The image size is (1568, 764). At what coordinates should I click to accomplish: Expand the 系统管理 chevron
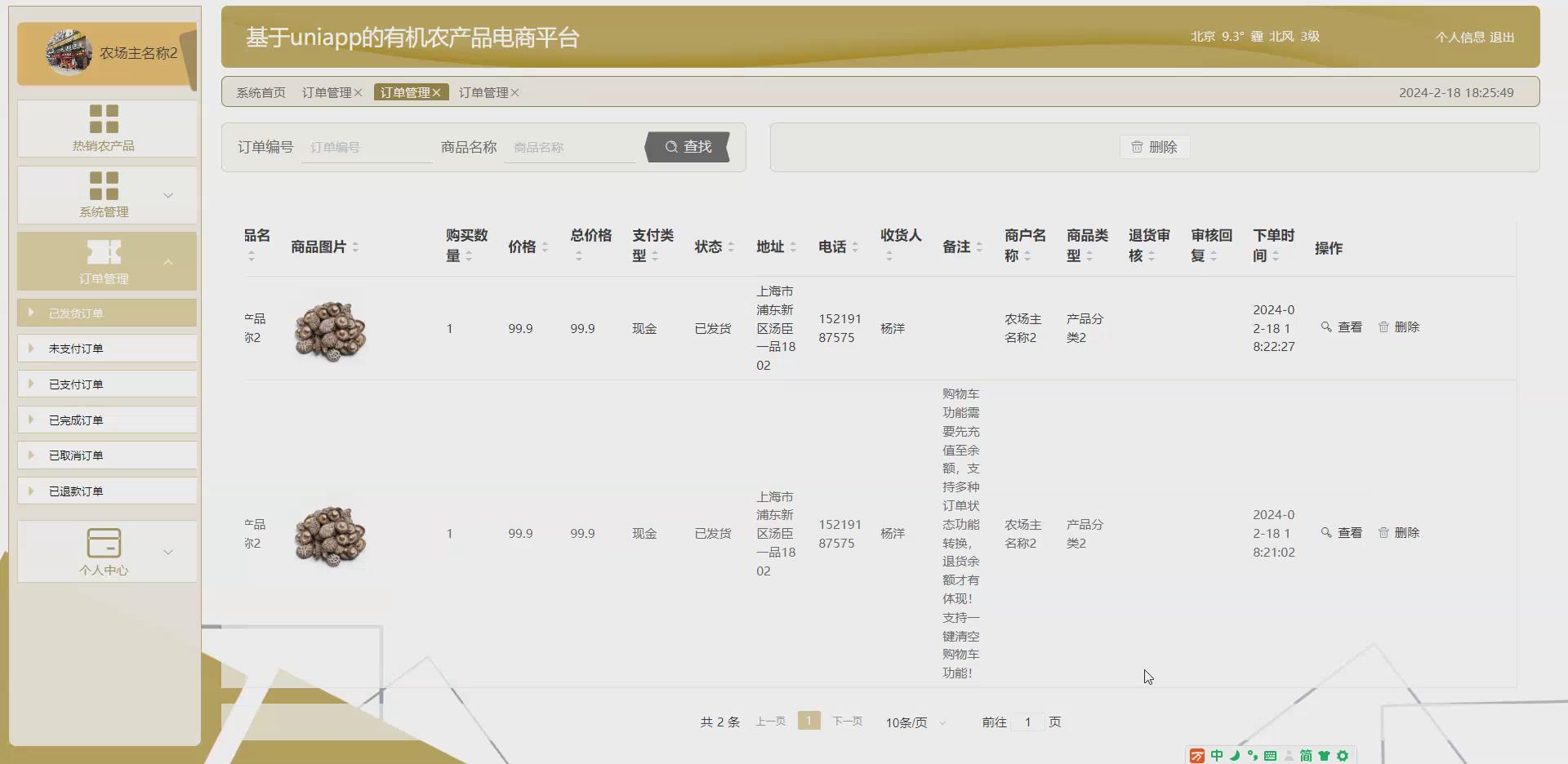(x=168, y=195)
